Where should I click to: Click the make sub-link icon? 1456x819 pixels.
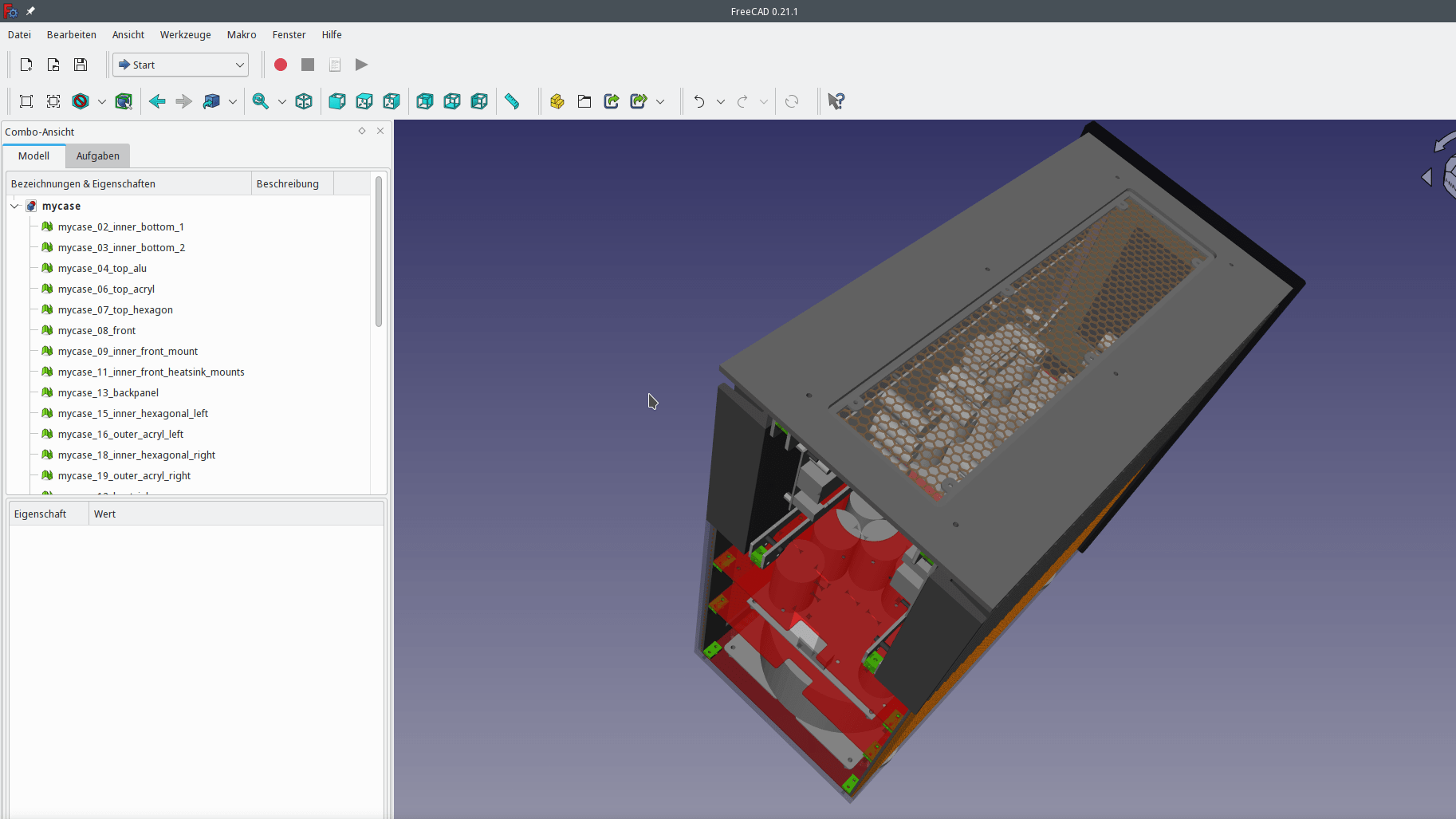pos(639,101)
